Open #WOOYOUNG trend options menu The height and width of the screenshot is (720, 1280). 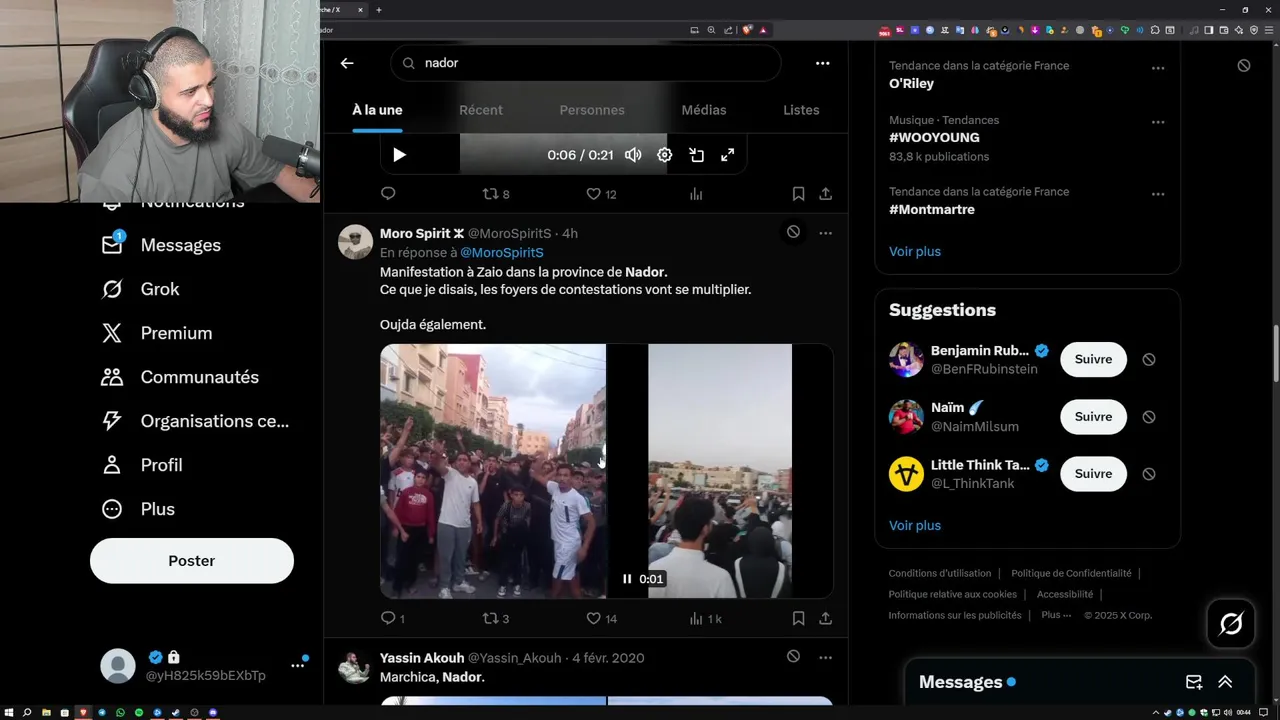coord(1157,122)
